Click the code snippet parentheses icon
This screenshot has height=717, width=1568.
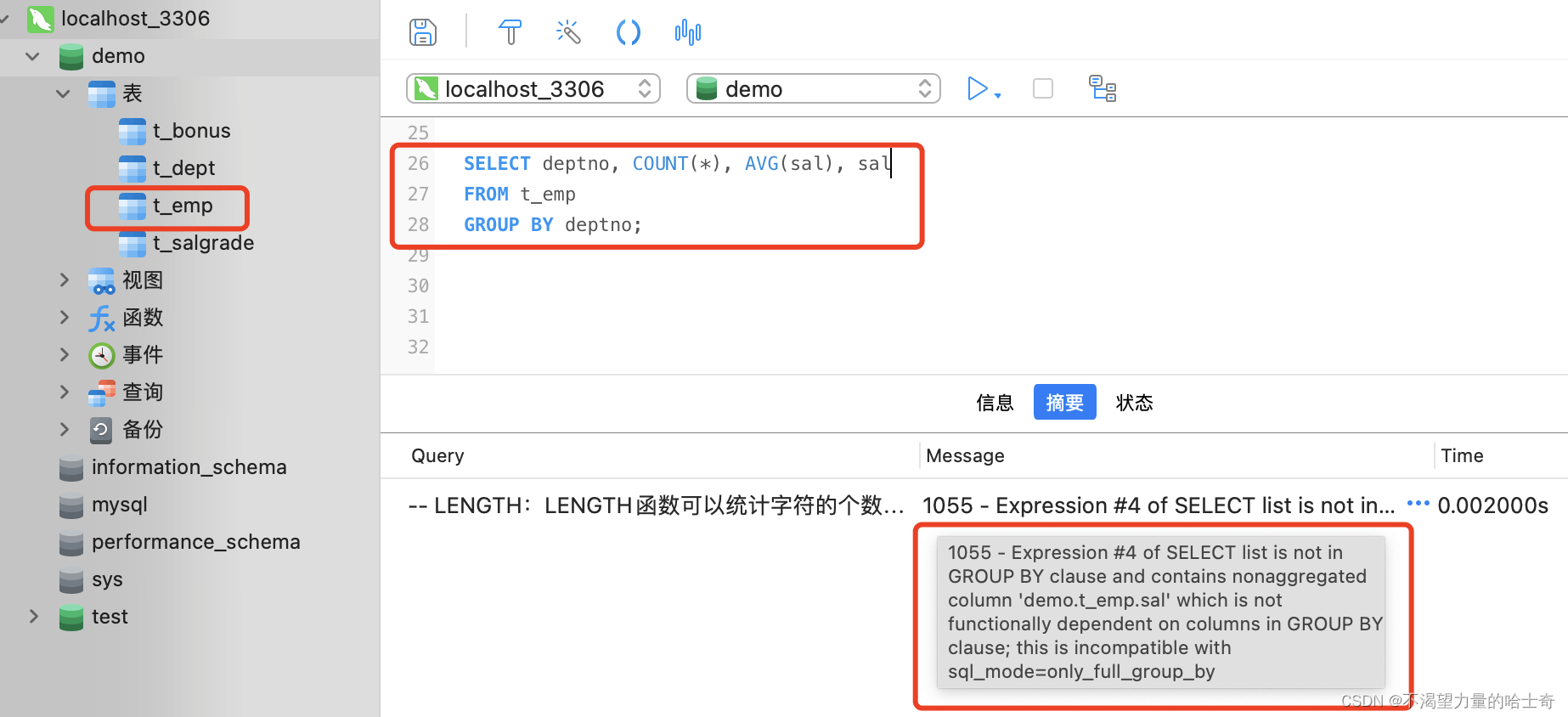pyautogui.click(x=628, y=32)
